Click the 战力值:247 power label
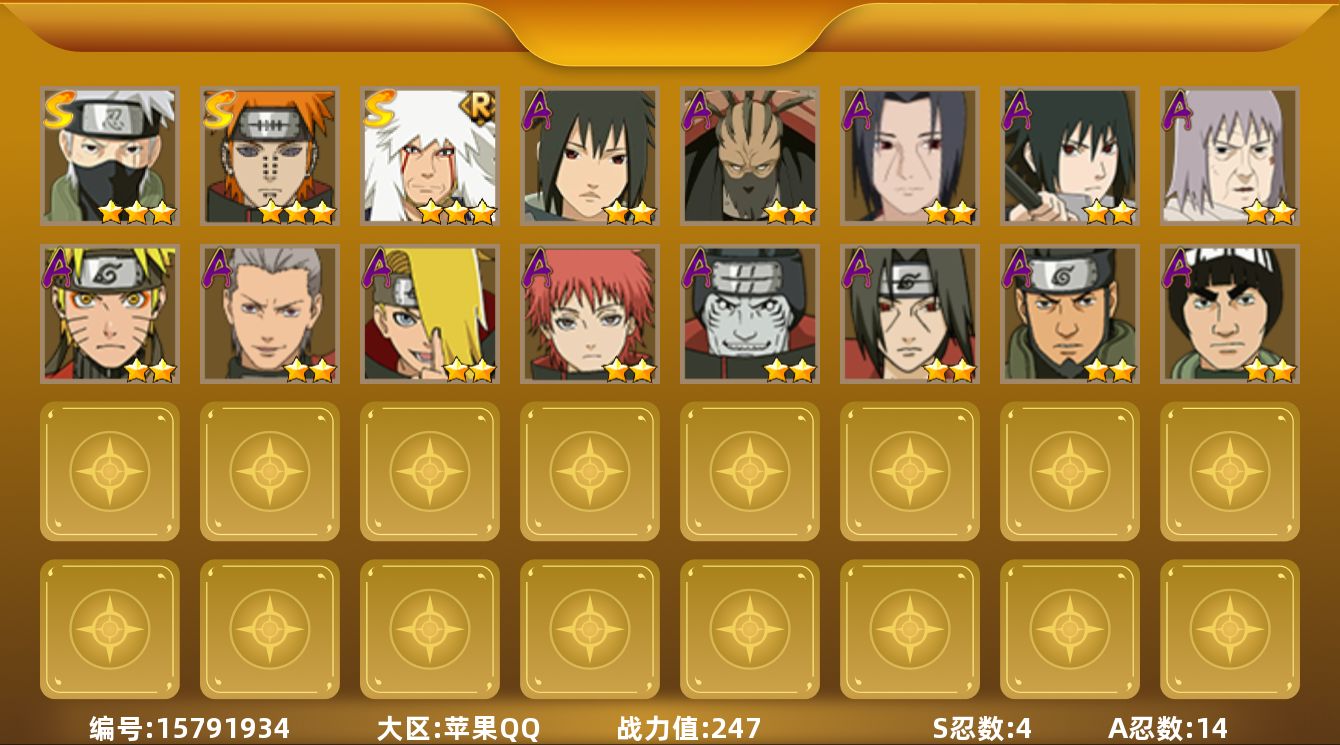The height and width of the screenshot is (745, 1340). tap(689, 728)
